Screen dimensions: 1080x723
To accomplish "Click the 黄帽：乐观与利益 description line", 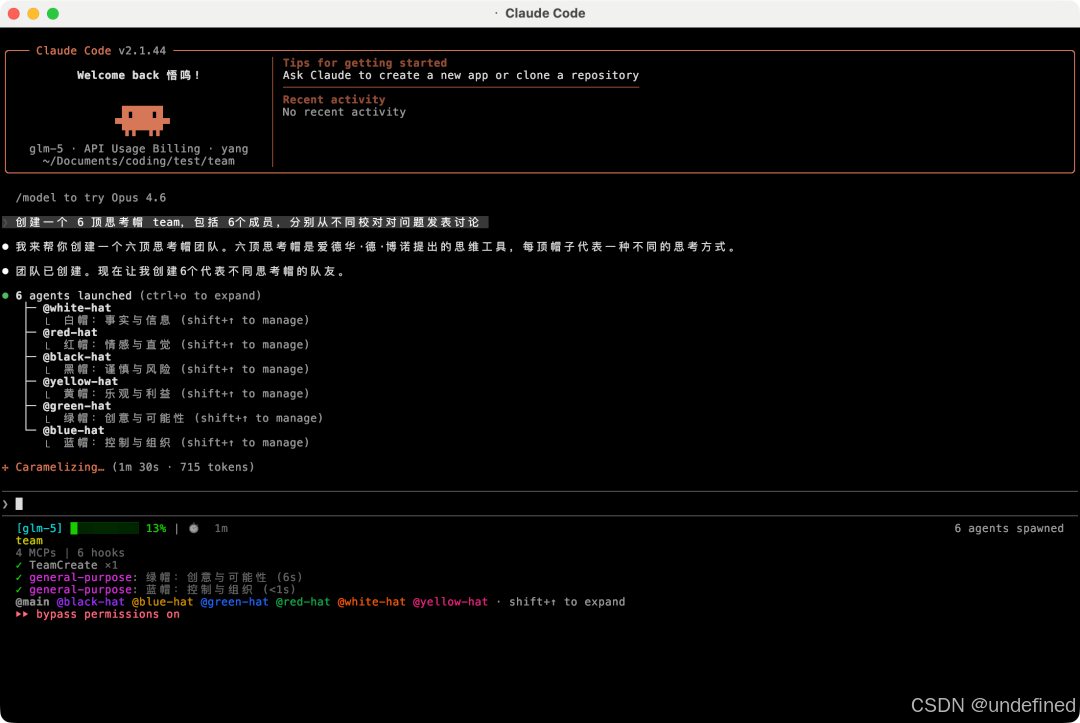I will pos(186,393).
